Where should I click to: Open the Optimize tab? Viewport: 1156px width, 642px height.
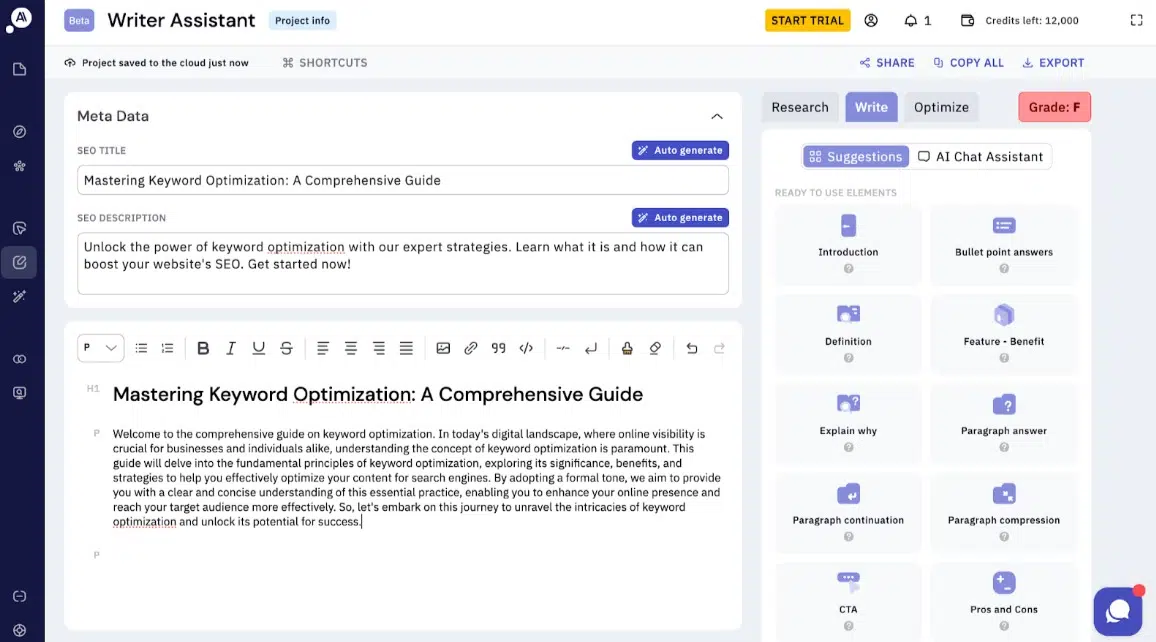[x=941, y=107]
